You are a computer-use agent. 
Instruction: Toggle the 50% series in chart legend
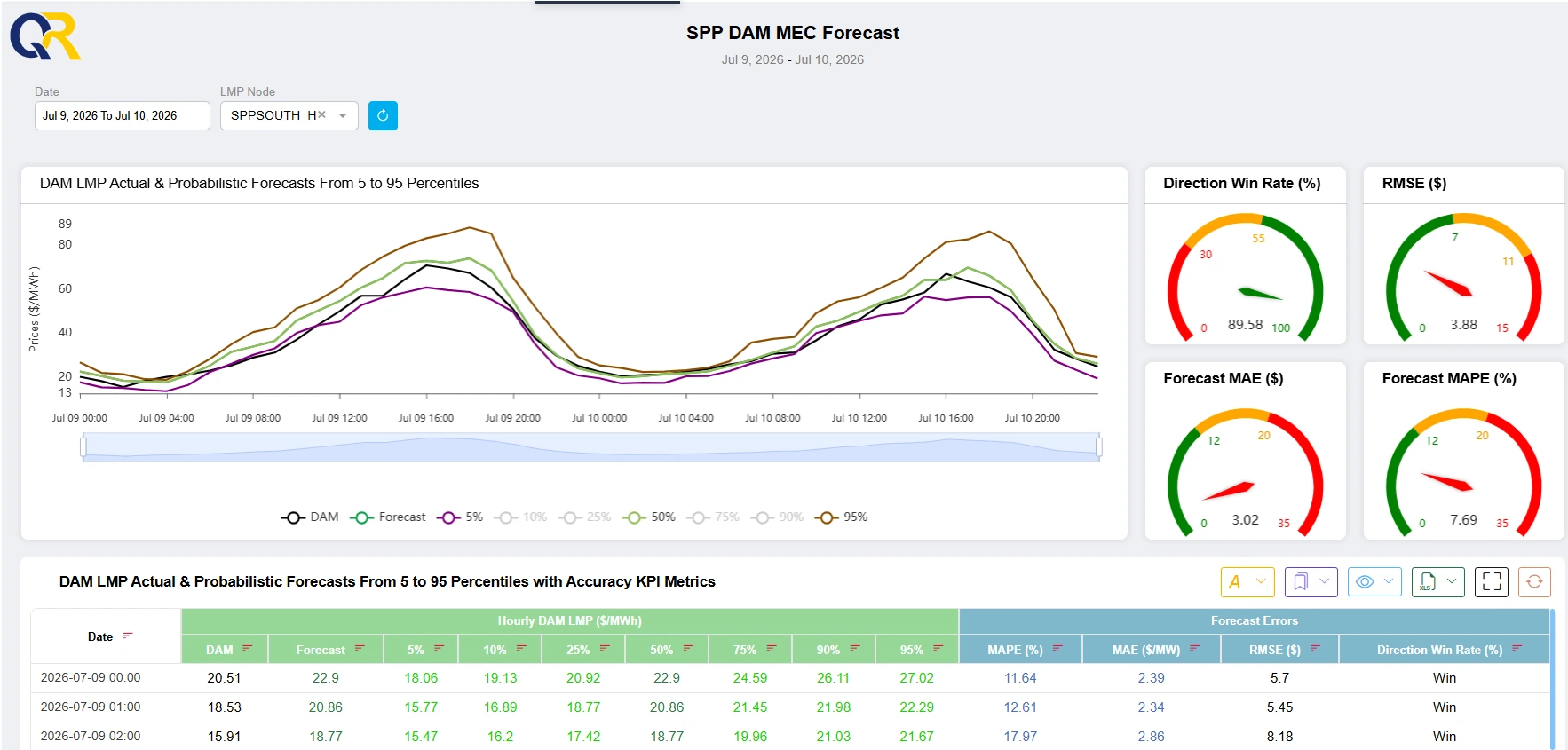648,517
